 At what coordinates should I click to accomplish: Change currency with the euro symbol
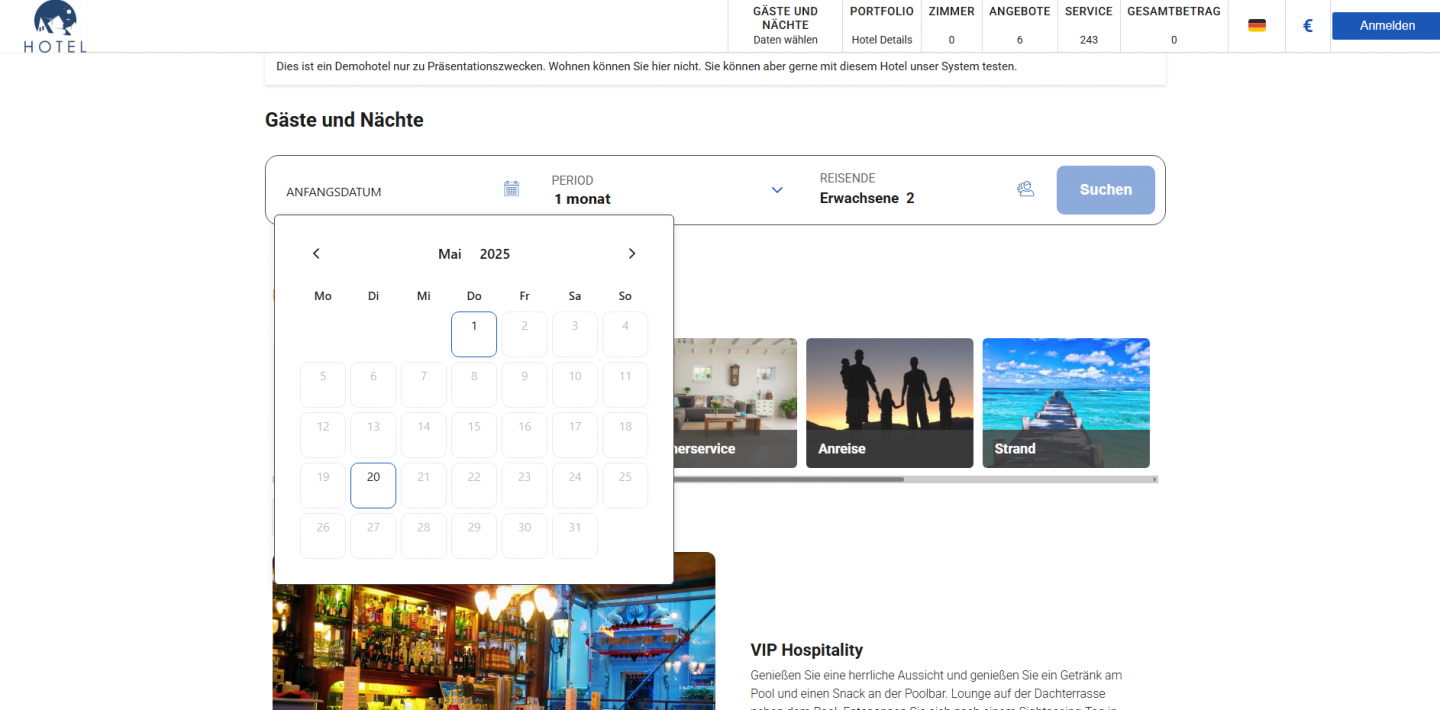click(x=1307, y=26)
